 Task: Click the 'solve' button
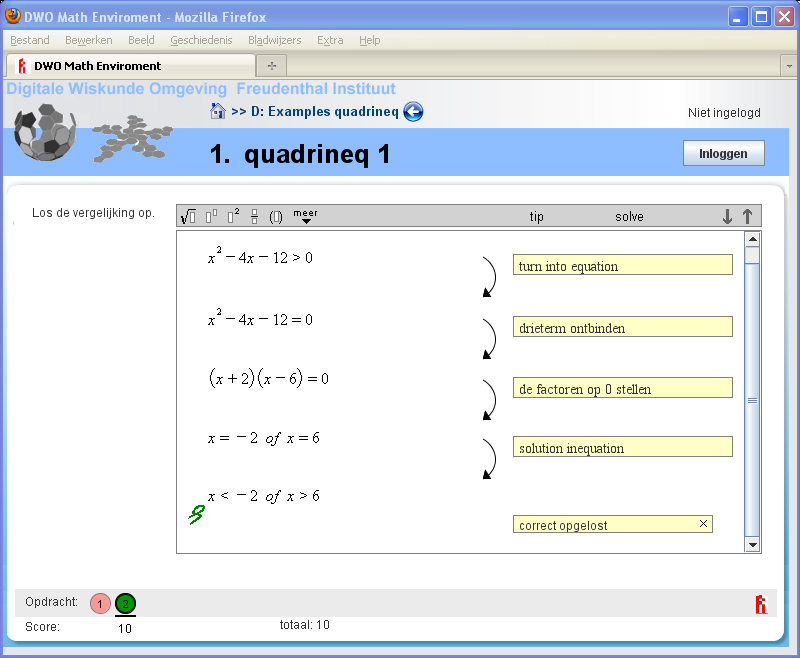tap(629, 217)
